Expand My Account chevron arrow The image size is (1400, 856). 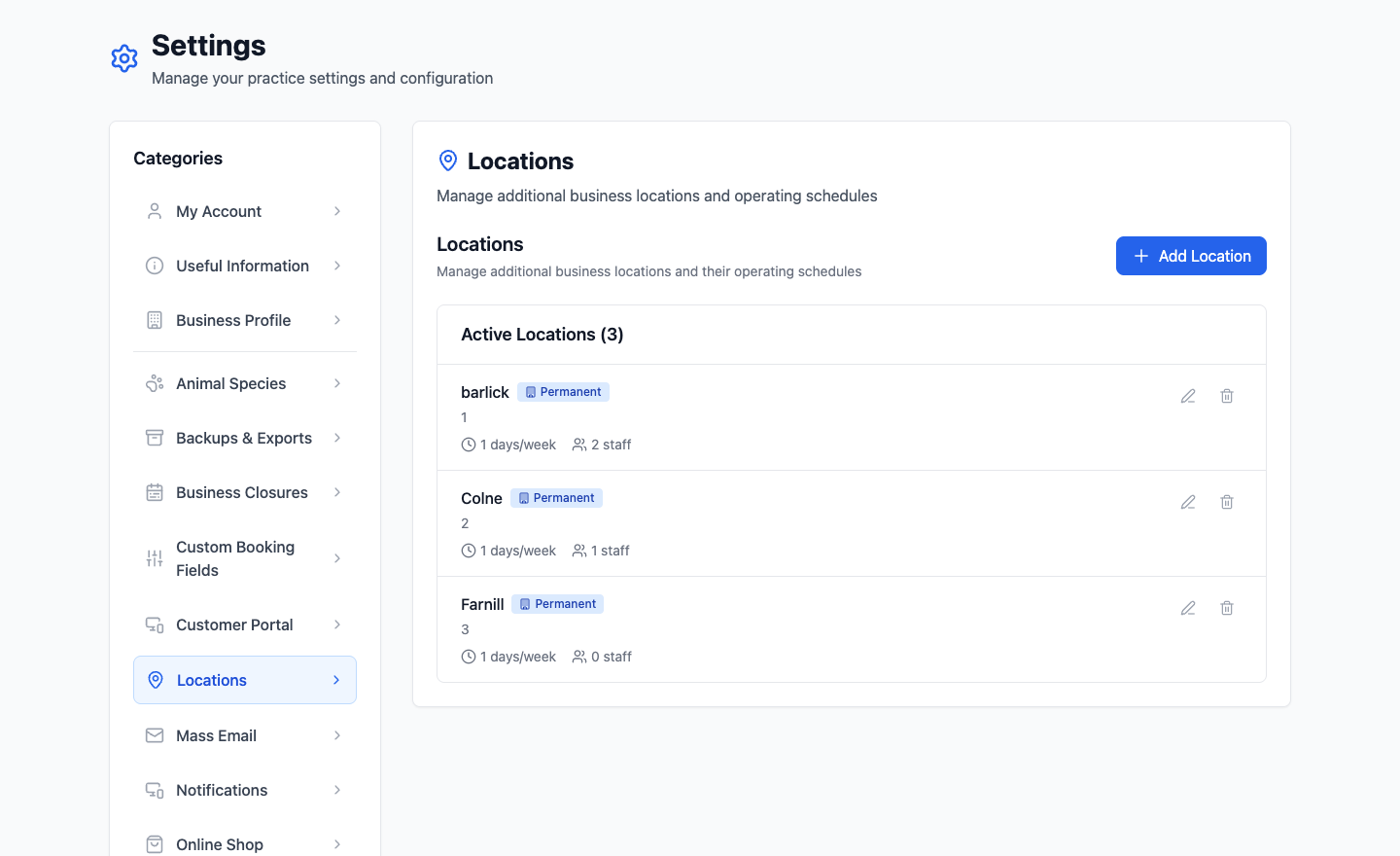pos(337,211)
